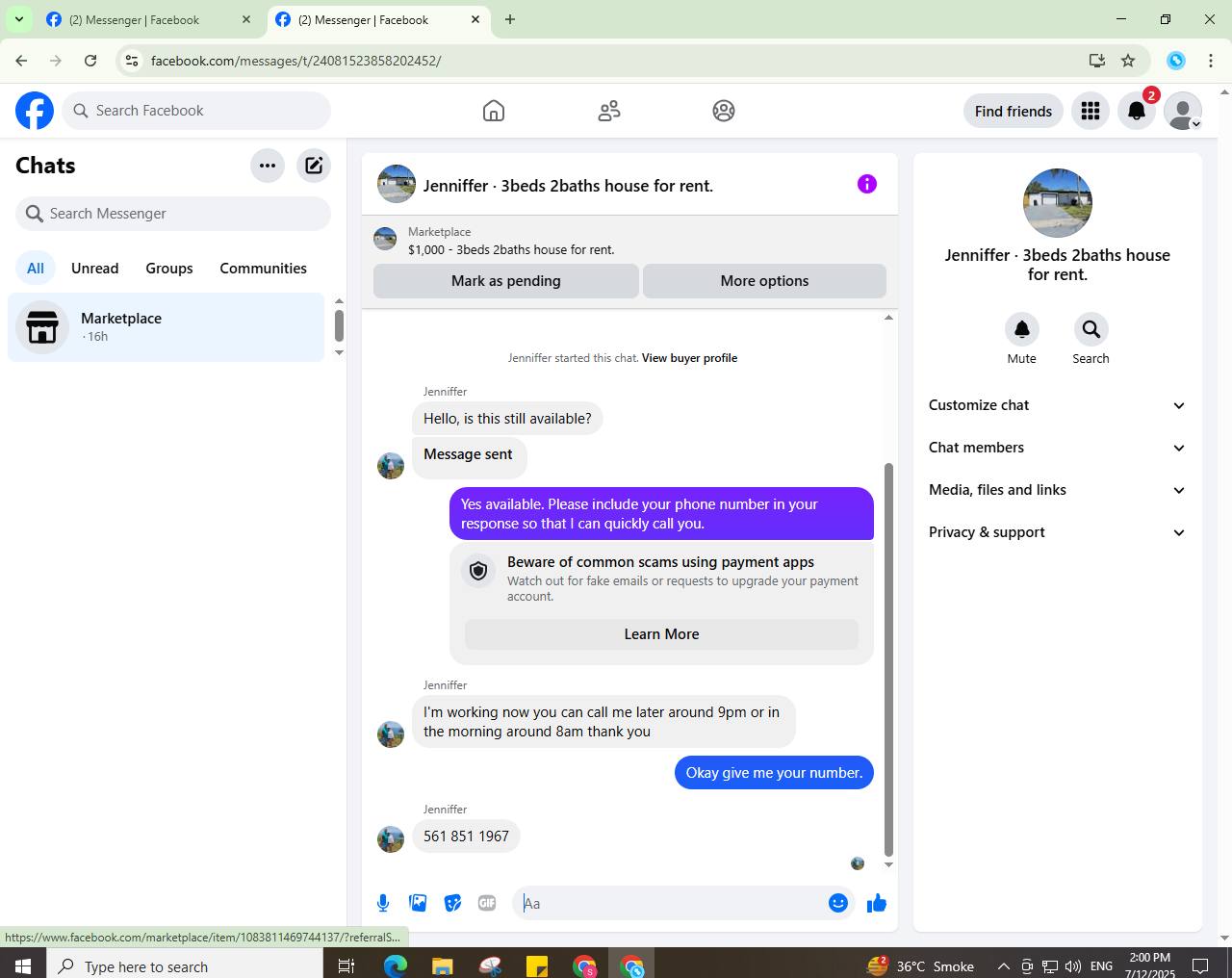
Task: Open listing thumbnail in Marketplace banner
Action: (x=385, y=239)
